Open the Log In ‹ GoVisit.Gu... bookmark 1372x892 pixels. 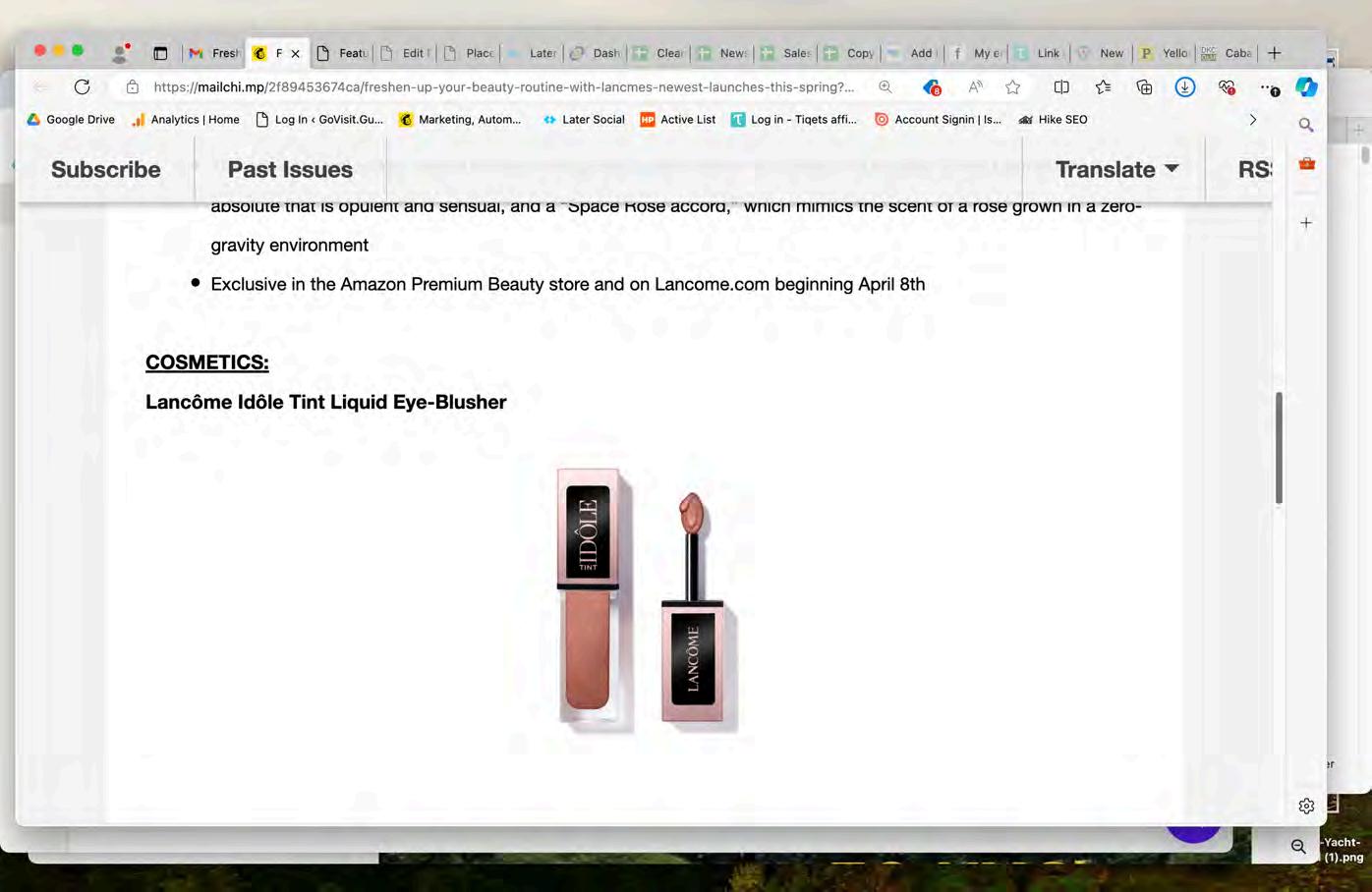point(319,120)
